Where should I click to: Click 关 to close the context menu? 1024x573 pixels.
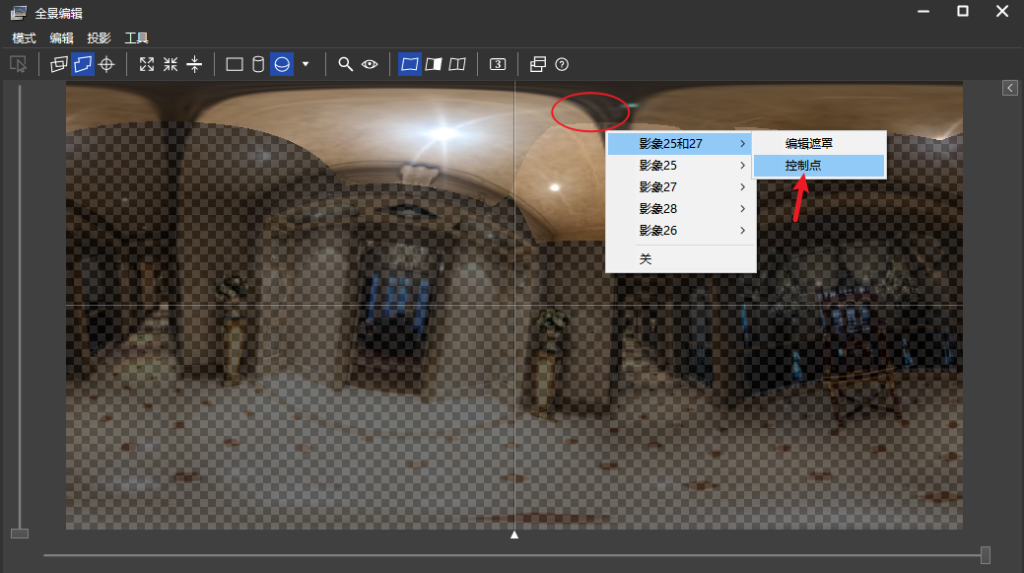pos(680,259)
